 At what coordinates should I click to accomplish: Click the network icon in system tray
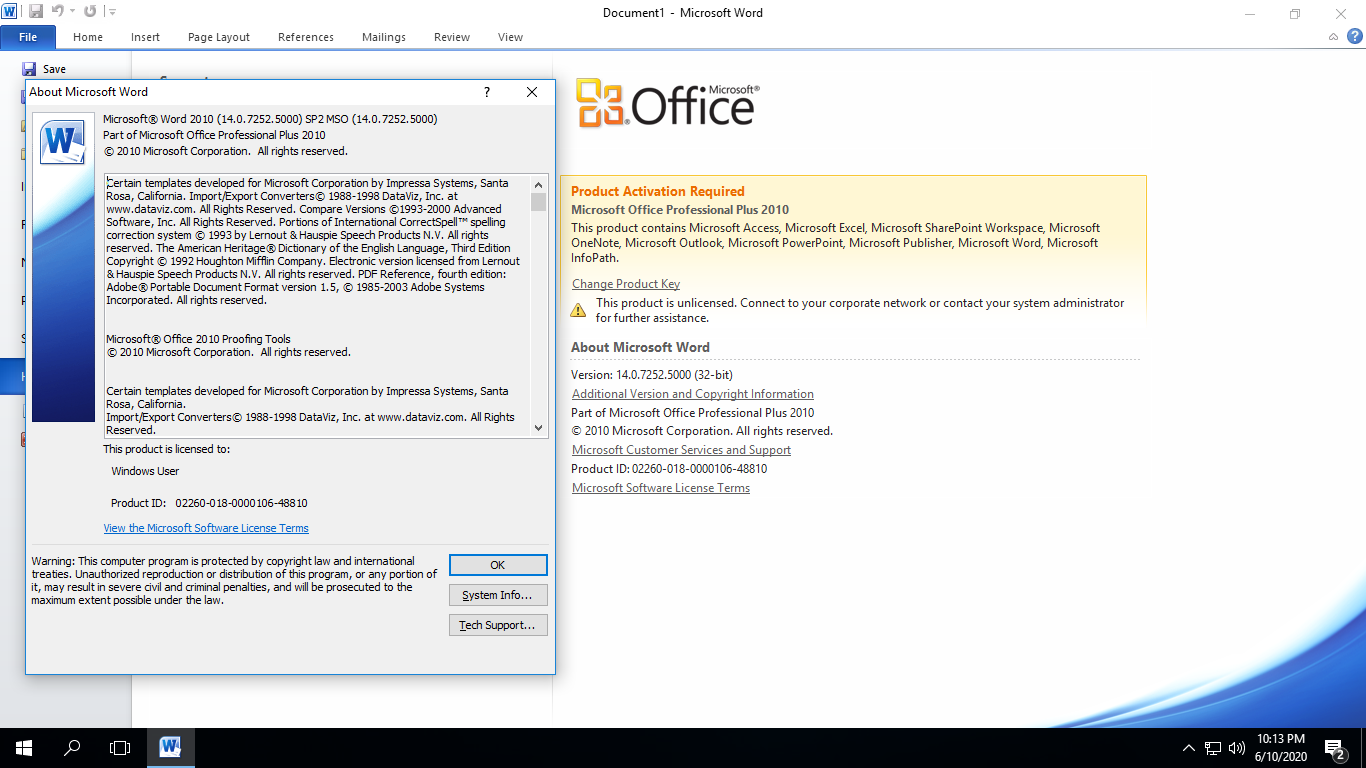click(1213, 748)
